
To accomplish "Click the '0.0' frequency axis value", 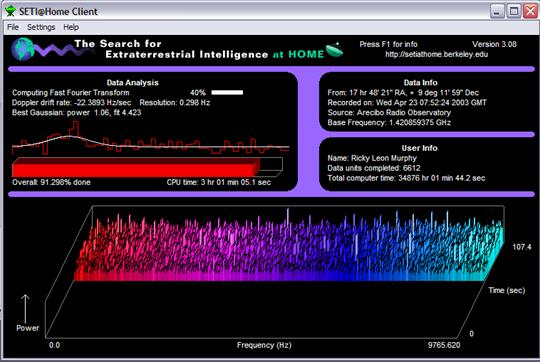I will click(x=54, y=345).
